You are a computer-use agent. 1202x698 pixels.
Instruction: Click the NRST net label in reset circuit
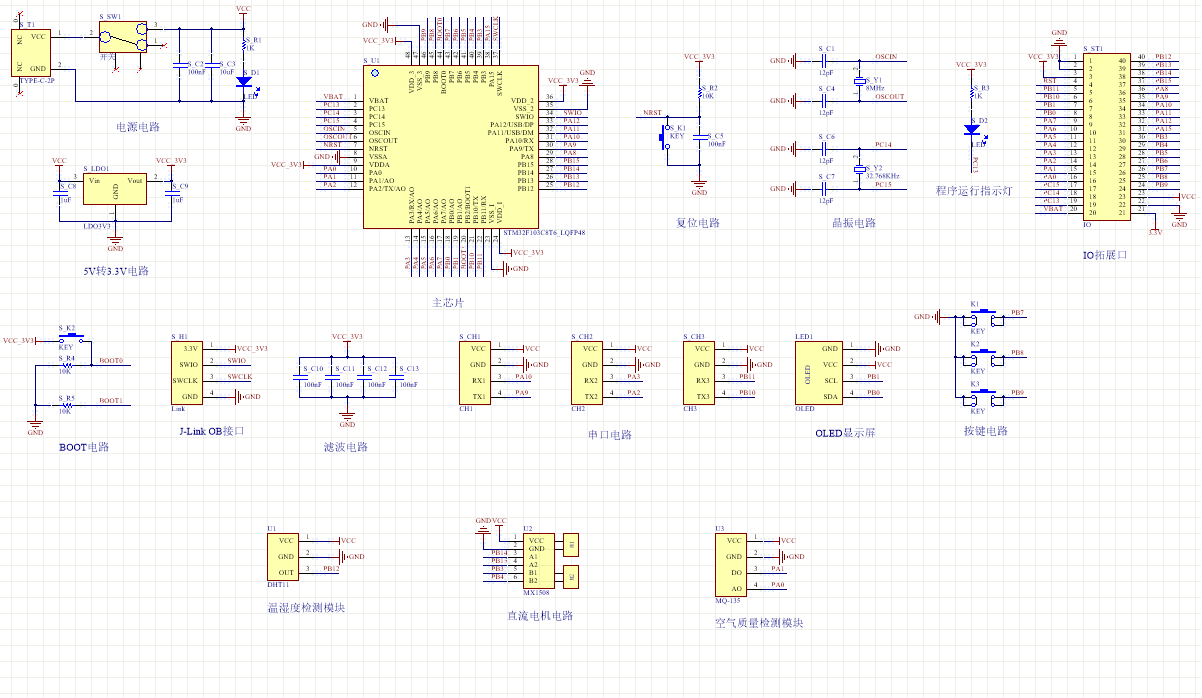click(652, 113)
